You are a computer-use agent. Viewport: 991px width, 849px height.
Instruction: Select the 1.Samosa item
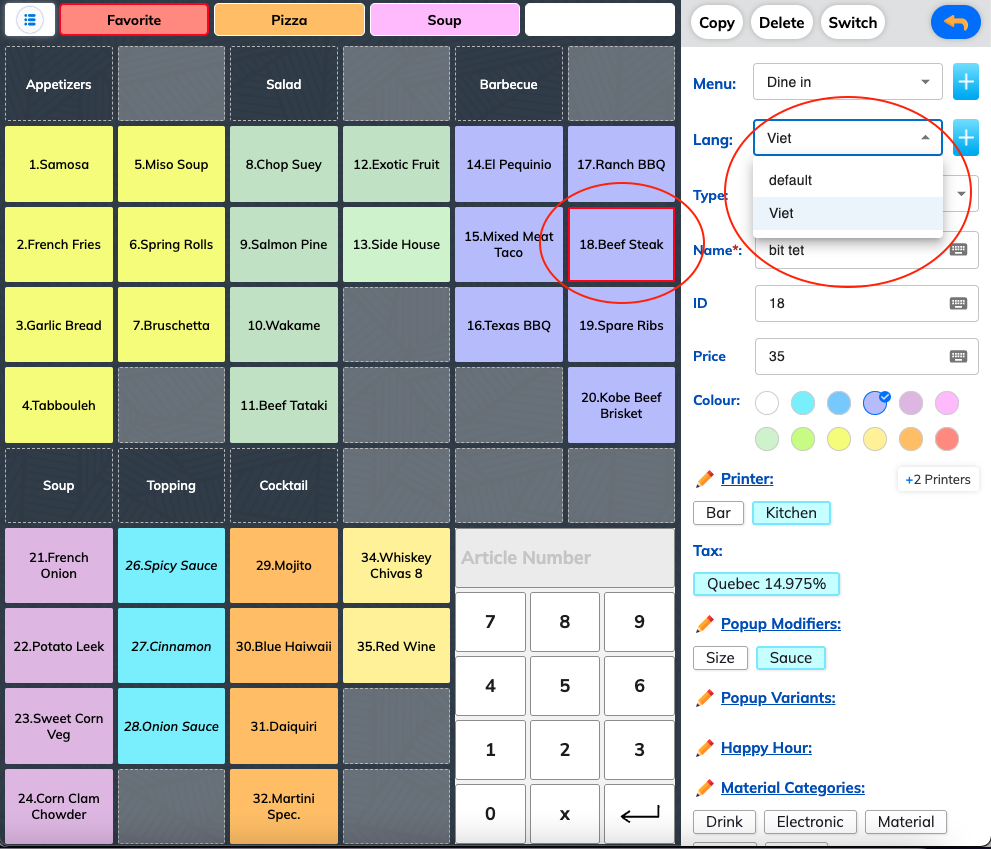(59, 164)
